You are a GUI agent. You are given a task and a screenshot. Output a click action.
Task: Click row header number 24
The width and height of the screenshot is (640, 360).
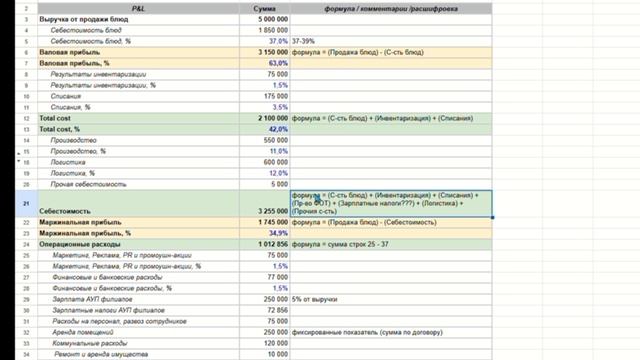click(x=27, y=244)
